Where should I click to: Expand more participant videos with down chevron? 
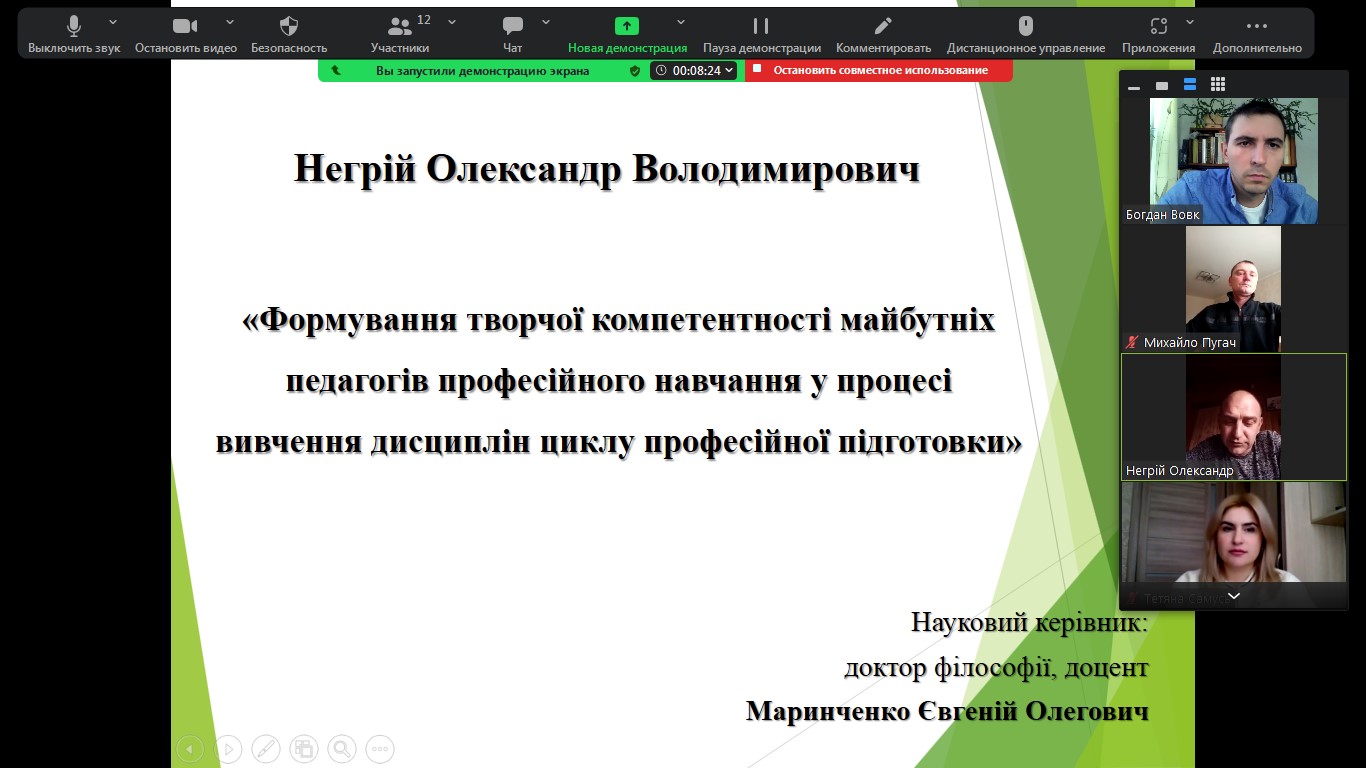pos(1233,596)
